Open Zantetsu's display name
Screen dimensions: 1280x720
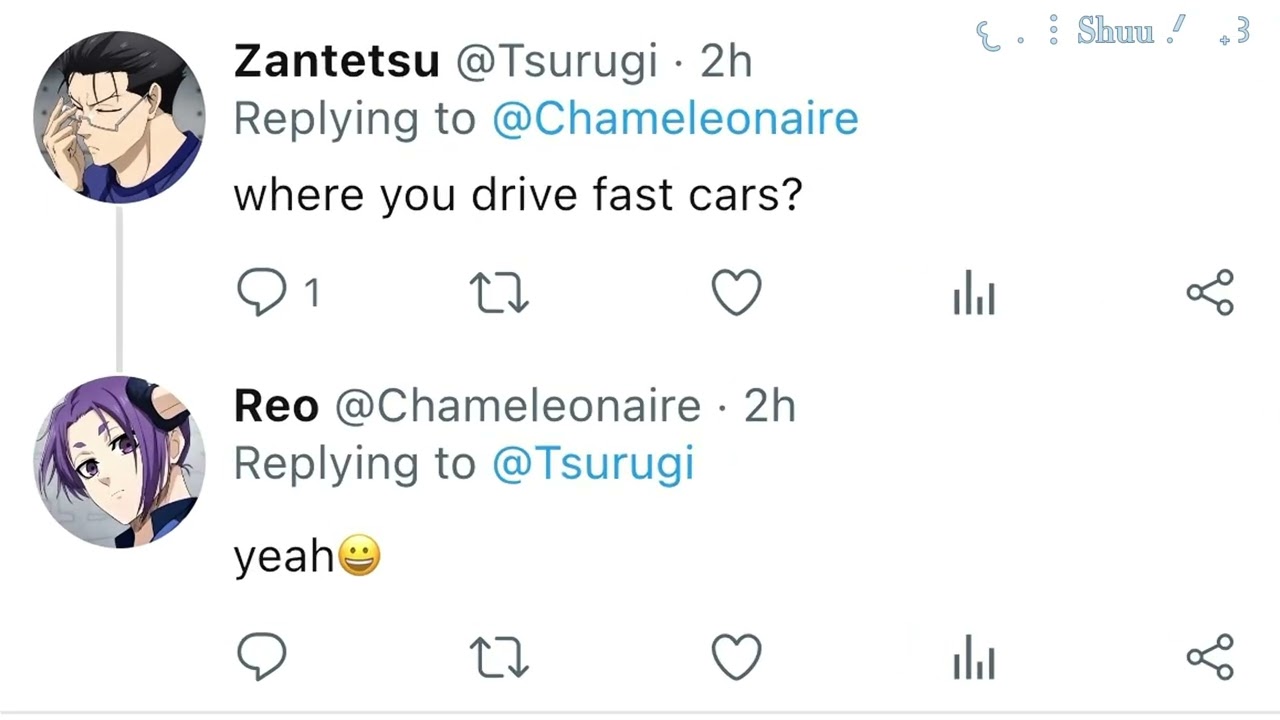click(336, 62)
